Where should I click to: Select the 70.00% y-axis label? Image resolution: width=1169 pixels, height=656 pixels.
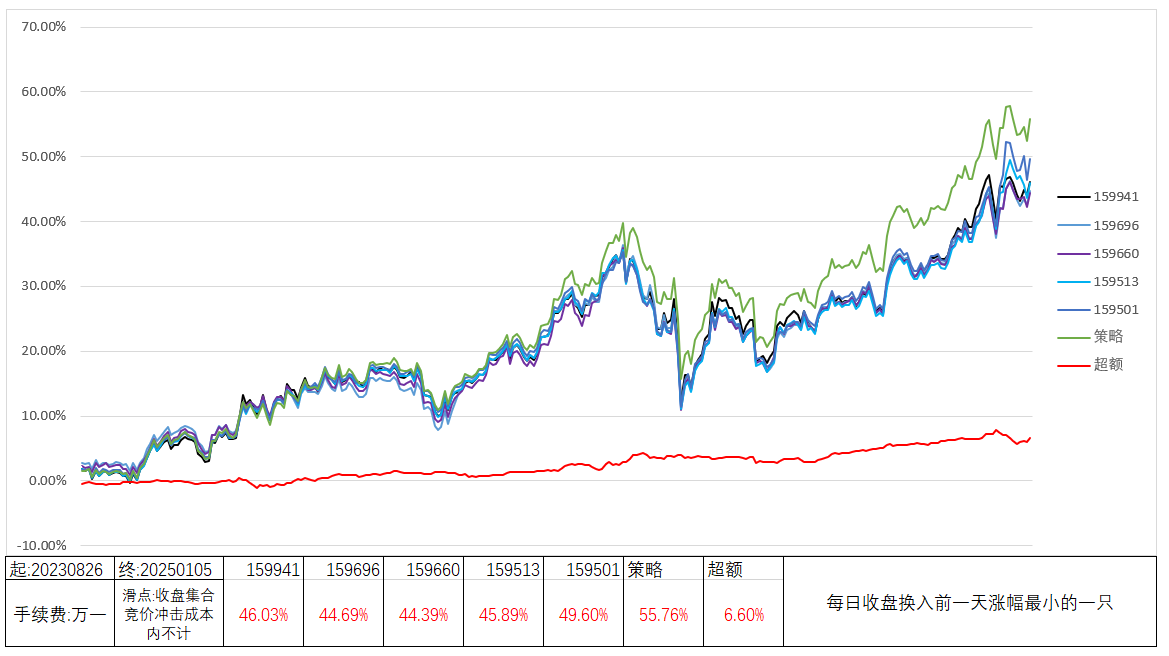click(44, 27)
